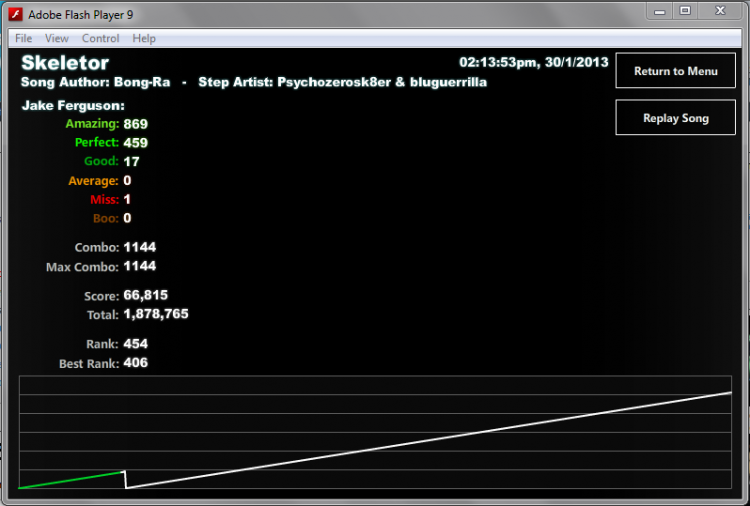Image resolution: width=750 pixels, height=506 pixels.
Task: Click the 02:13:53pm, 30/1/2013 timestamp
Action: click(534, 62)
